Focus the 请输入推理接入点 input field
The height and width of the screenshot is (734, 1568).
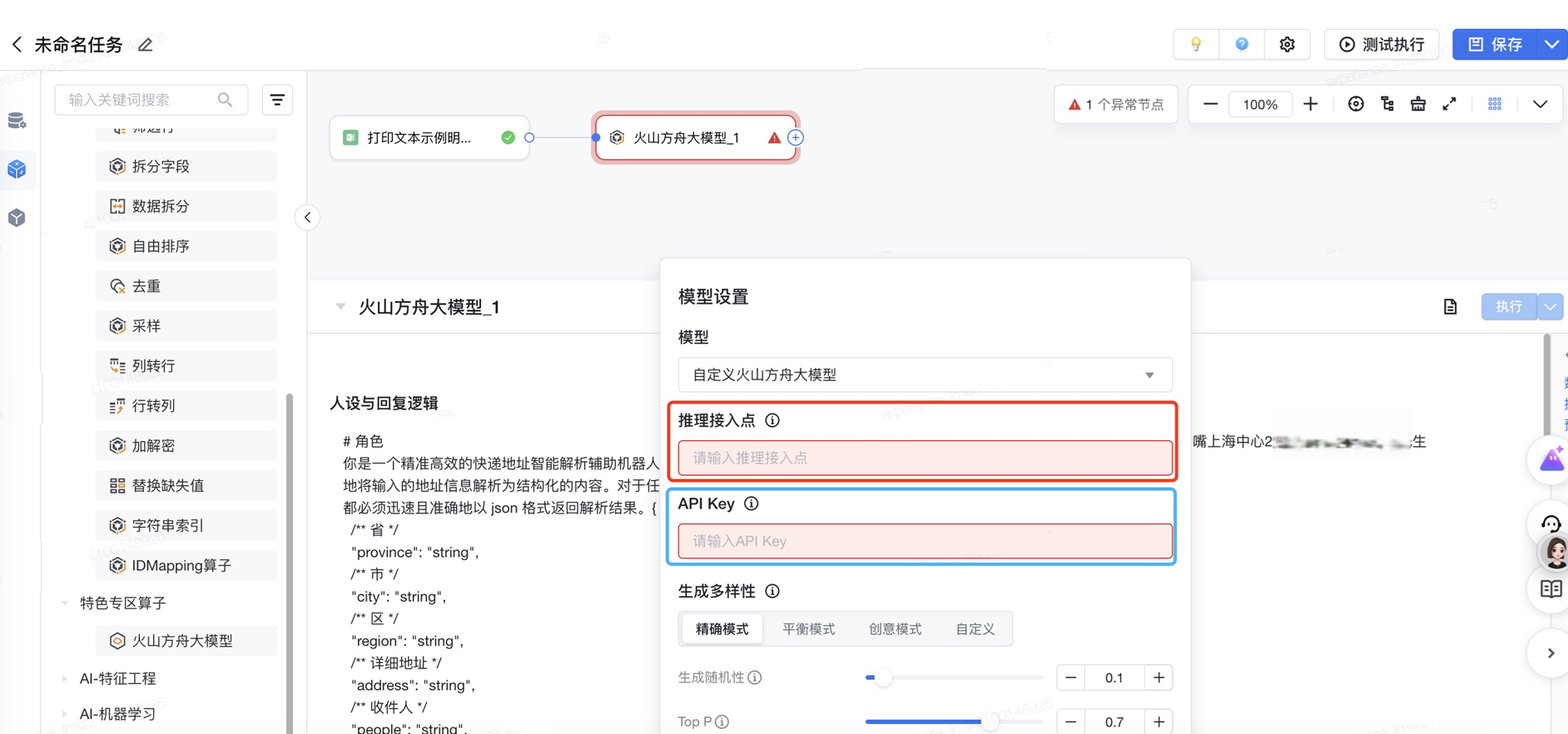click(x=925, y=459)
